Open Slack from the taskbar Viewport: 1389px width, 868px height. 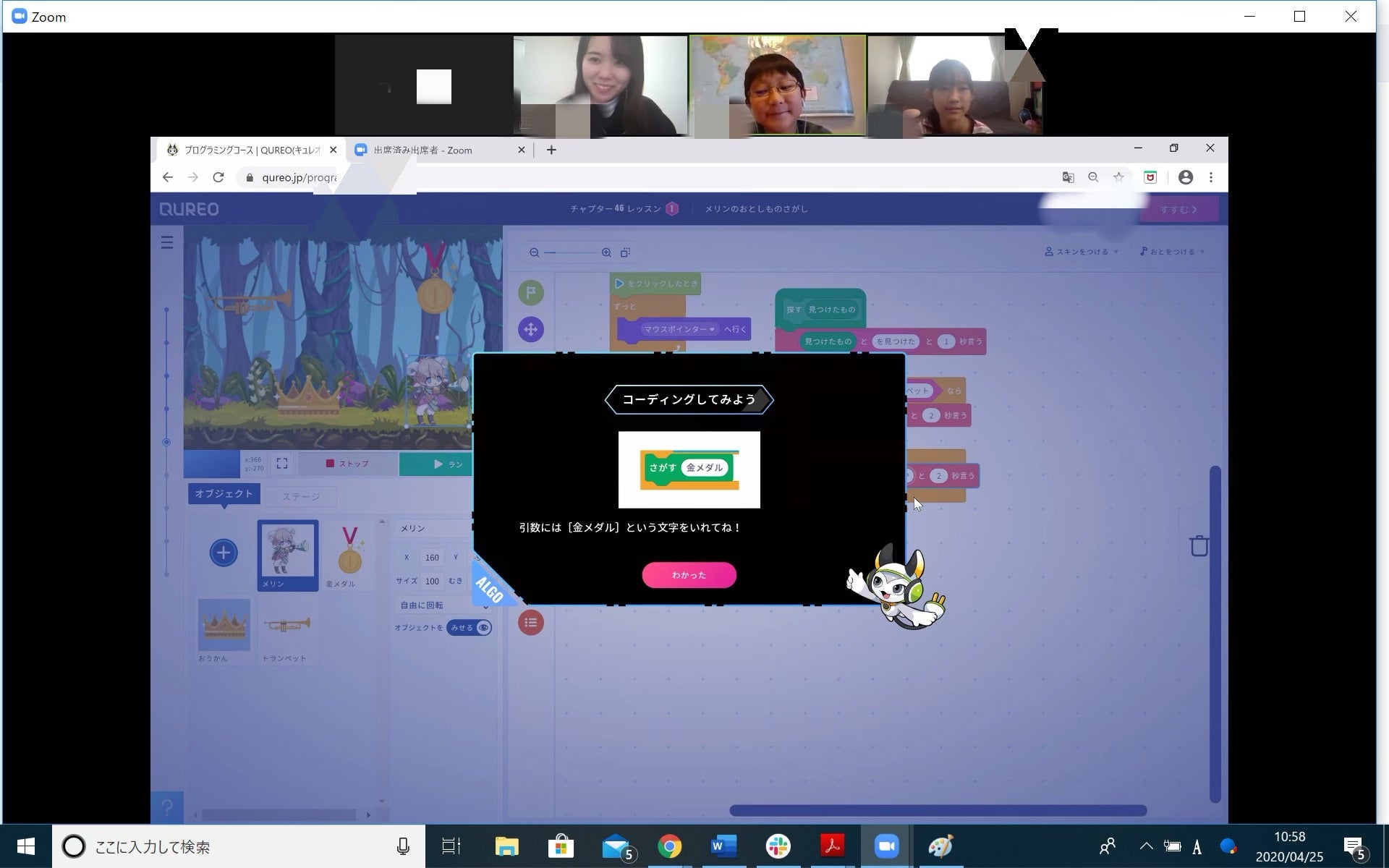pos(778,846)
